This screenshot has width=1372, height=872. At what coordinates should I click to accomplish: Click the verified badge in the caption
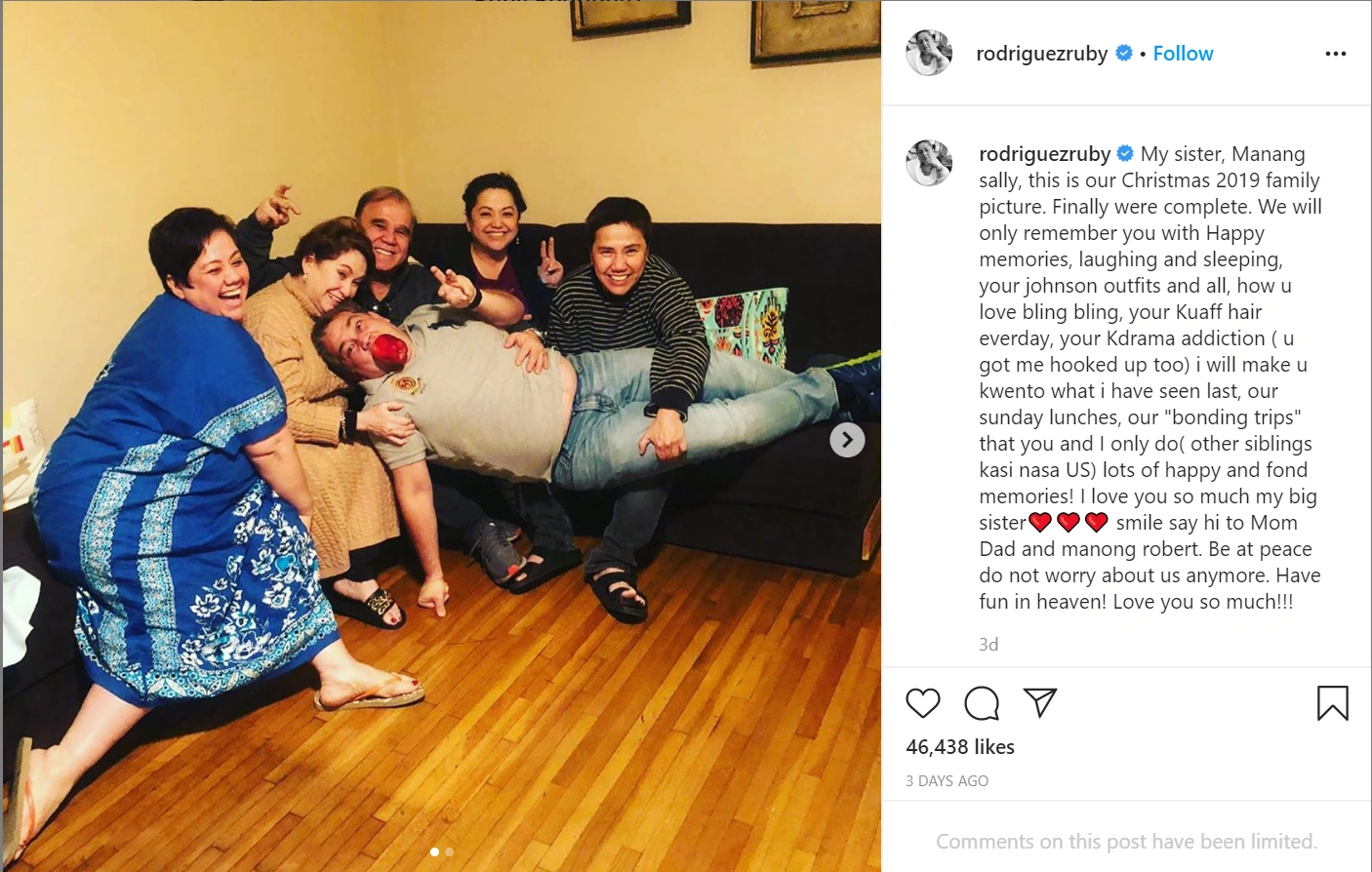1125,153
